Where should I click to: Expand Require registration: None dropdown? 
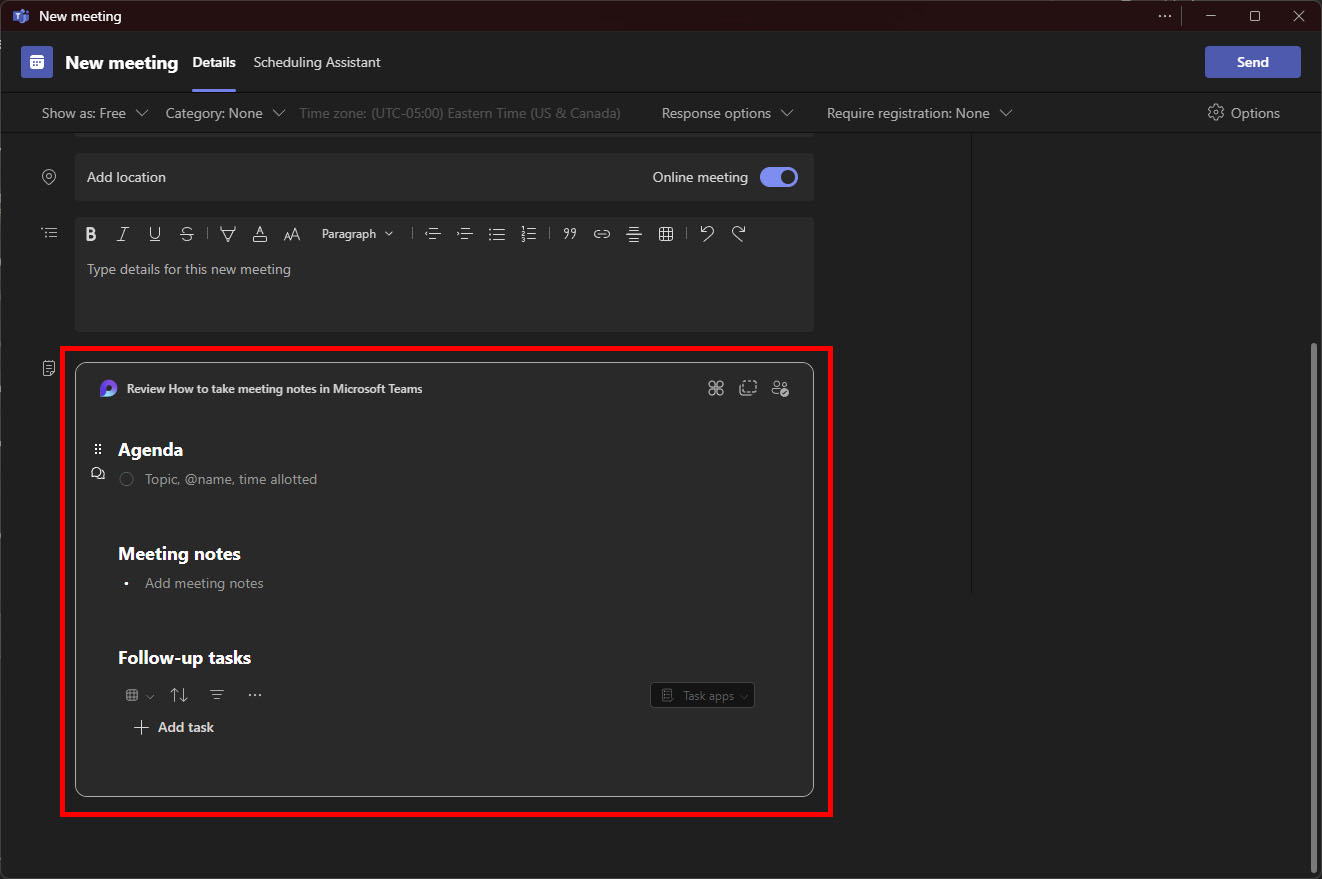coord(920,113)
